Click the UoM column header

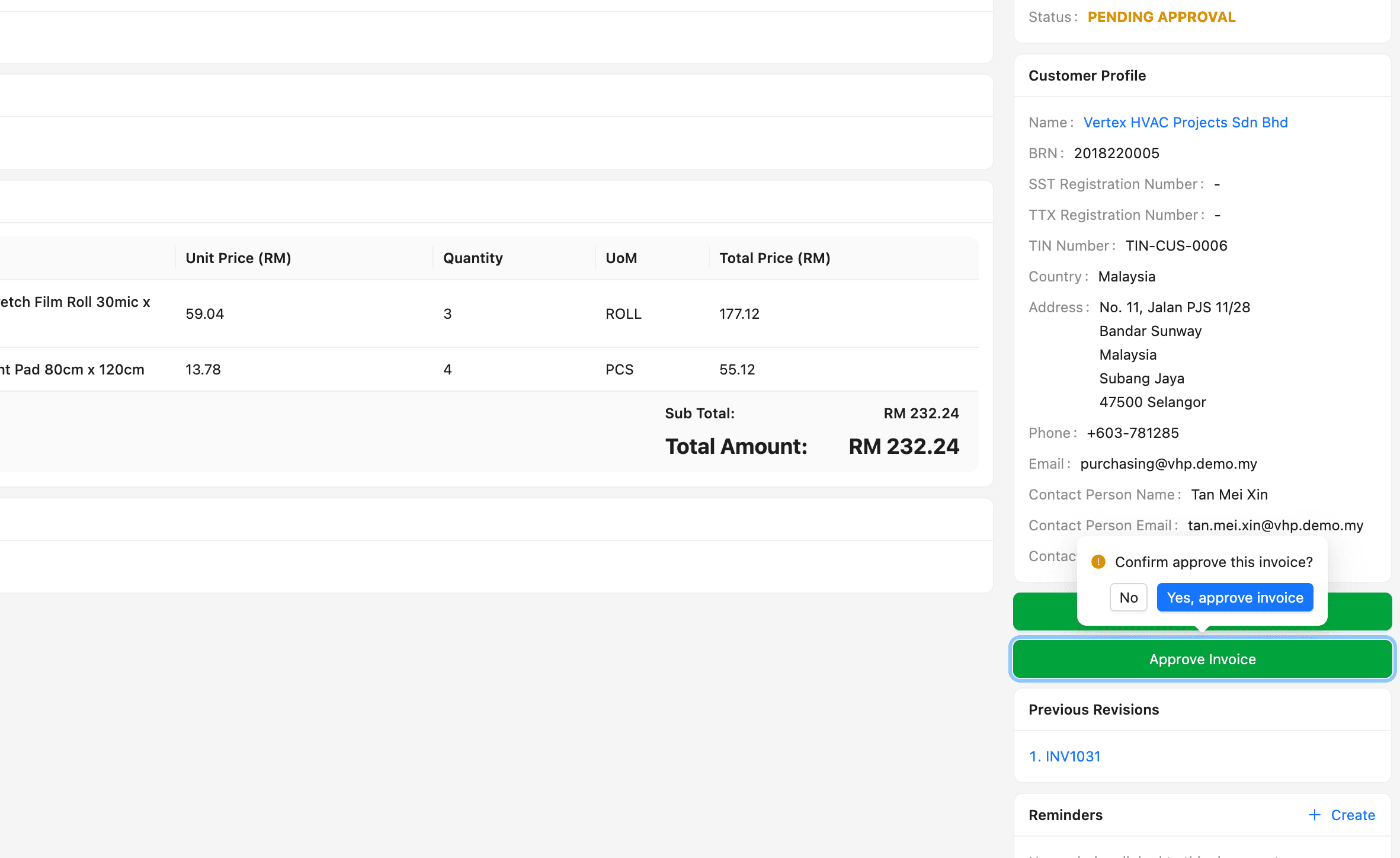[621, 258]
